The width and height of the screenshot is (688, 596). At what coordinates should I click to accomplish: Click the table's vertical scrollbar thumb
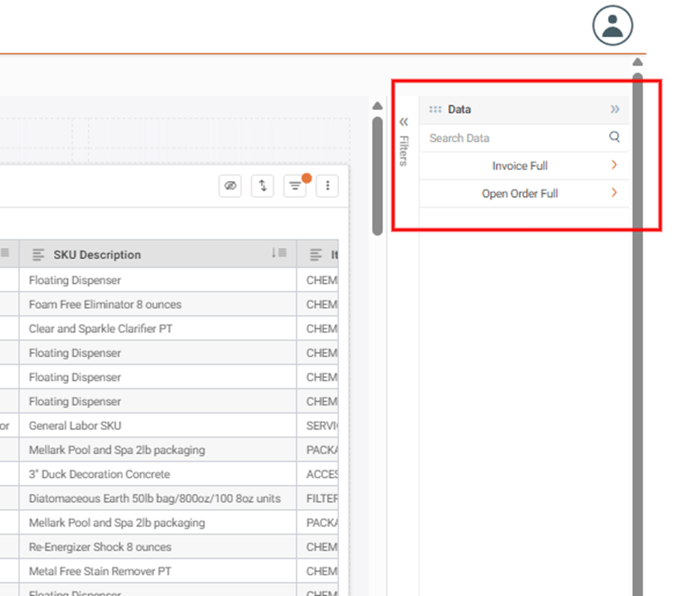tap(377, 175)
